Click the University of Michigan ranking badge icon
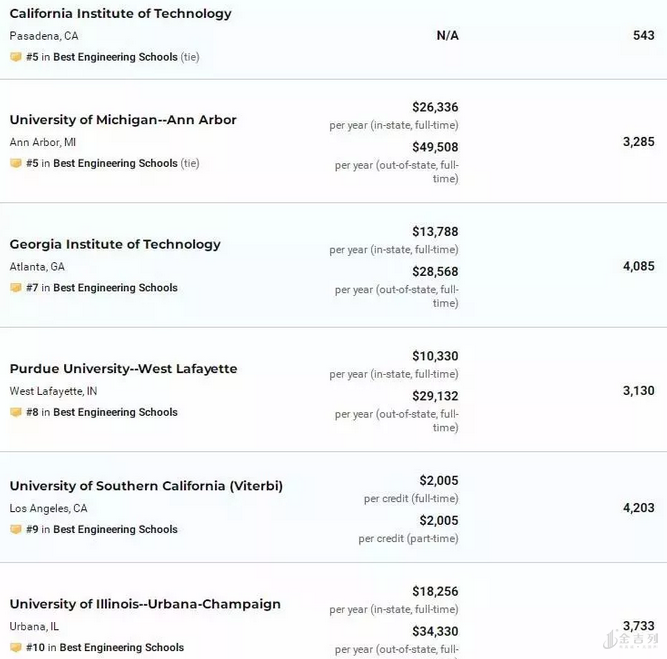 [x=16, y=164]
